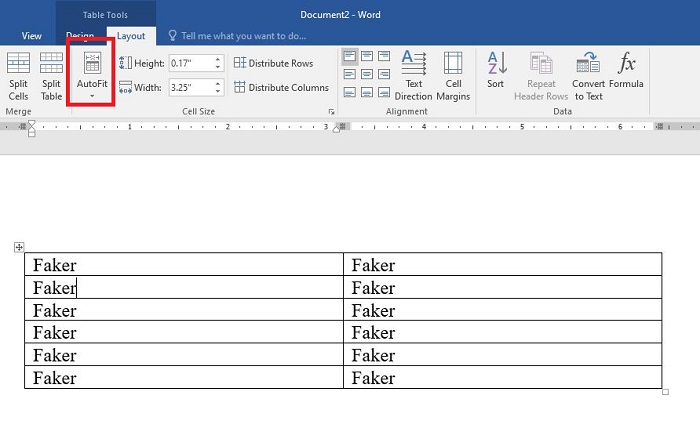Increase row Height with the up arrow
The height and width of the screenshot is (439, 700).
218,59
